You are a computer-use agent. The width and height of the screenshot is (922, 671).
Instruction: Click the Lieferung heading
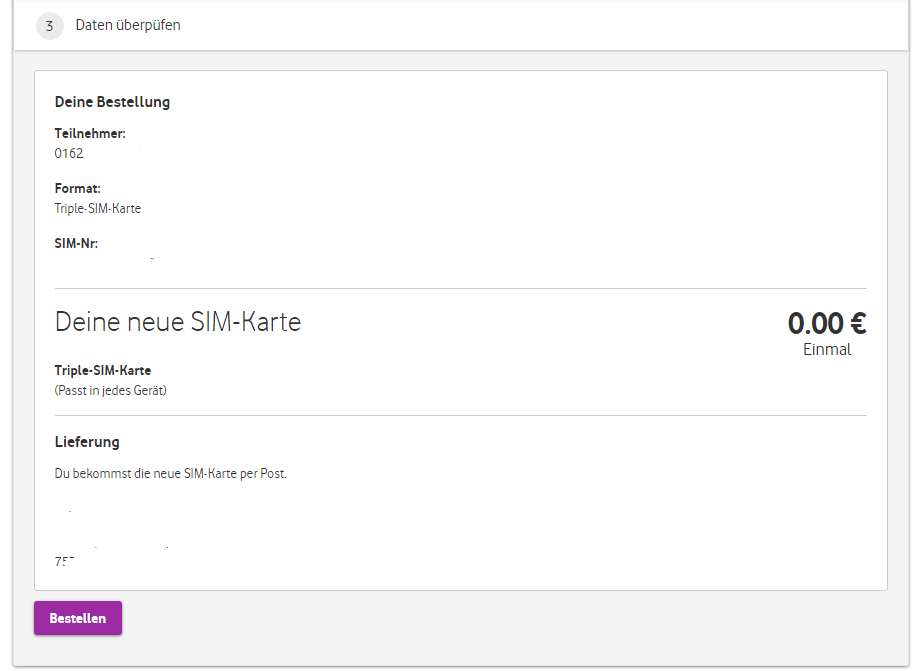click(x=87, y=442)
